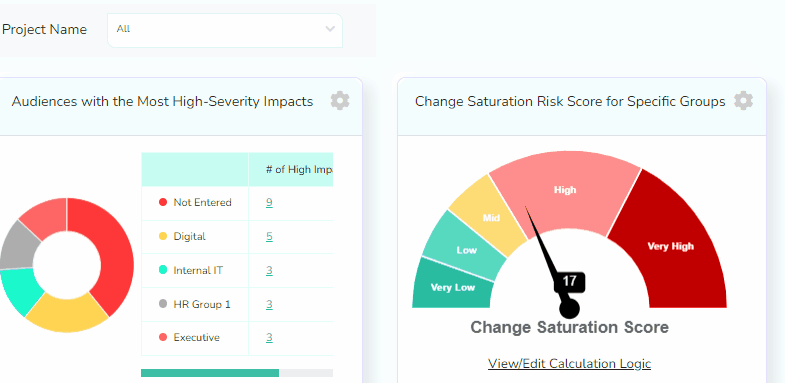Open settings gear for Change Saturation Risk Score

click(x=743, y=101)
